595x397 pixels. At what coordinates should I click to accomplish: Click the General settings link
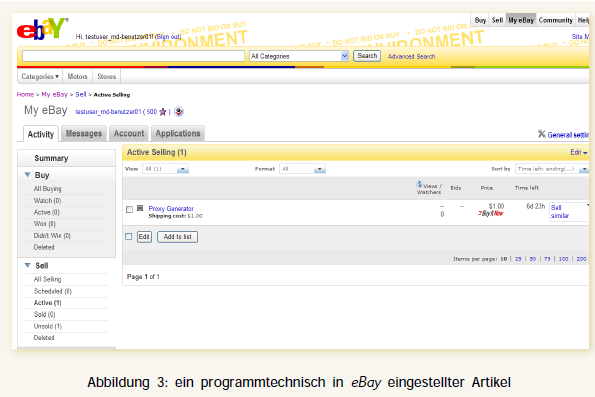[568, 135]
